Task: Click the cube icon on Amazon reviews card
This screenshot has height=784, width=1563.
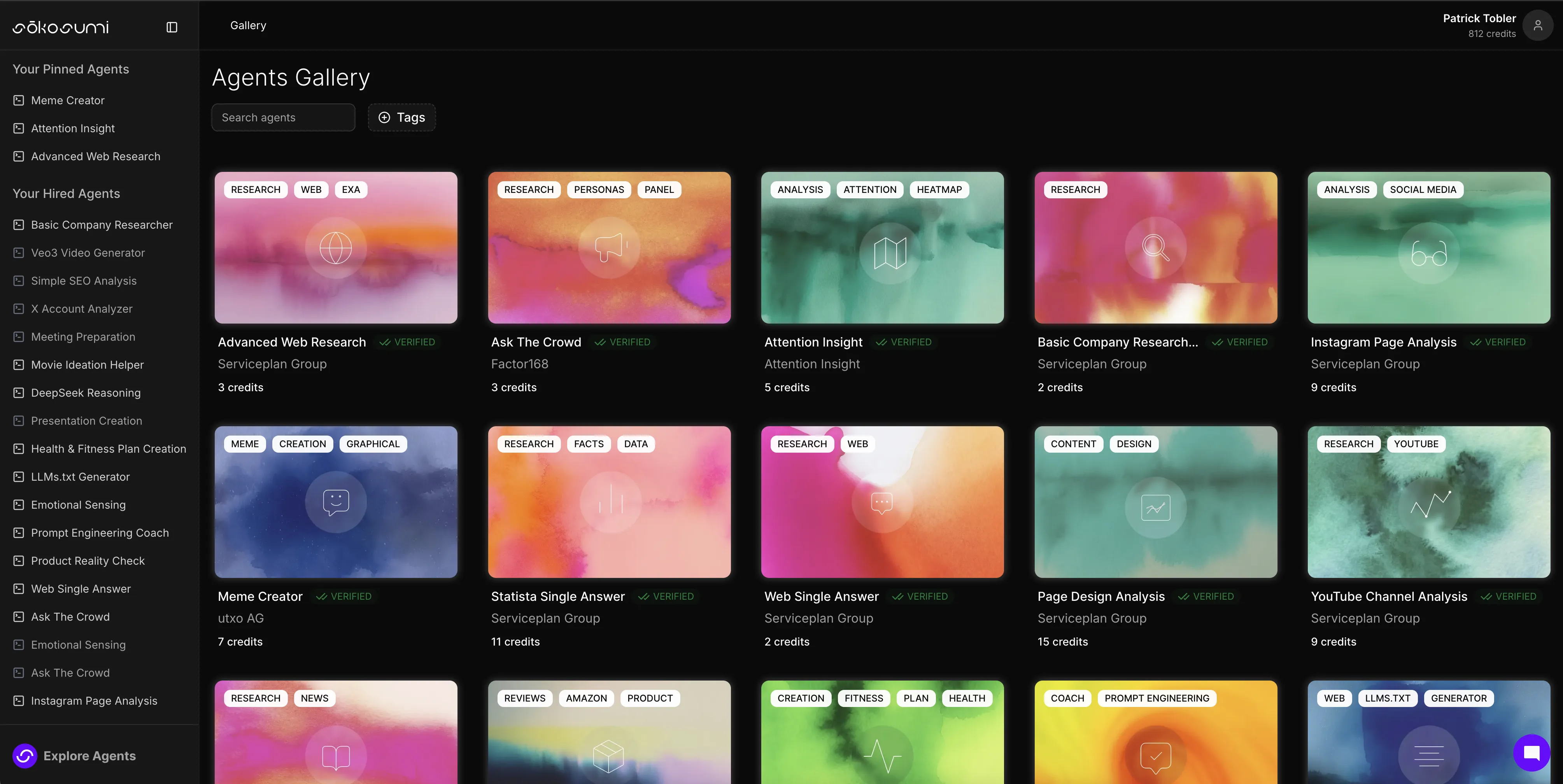Action: [608, 756]
